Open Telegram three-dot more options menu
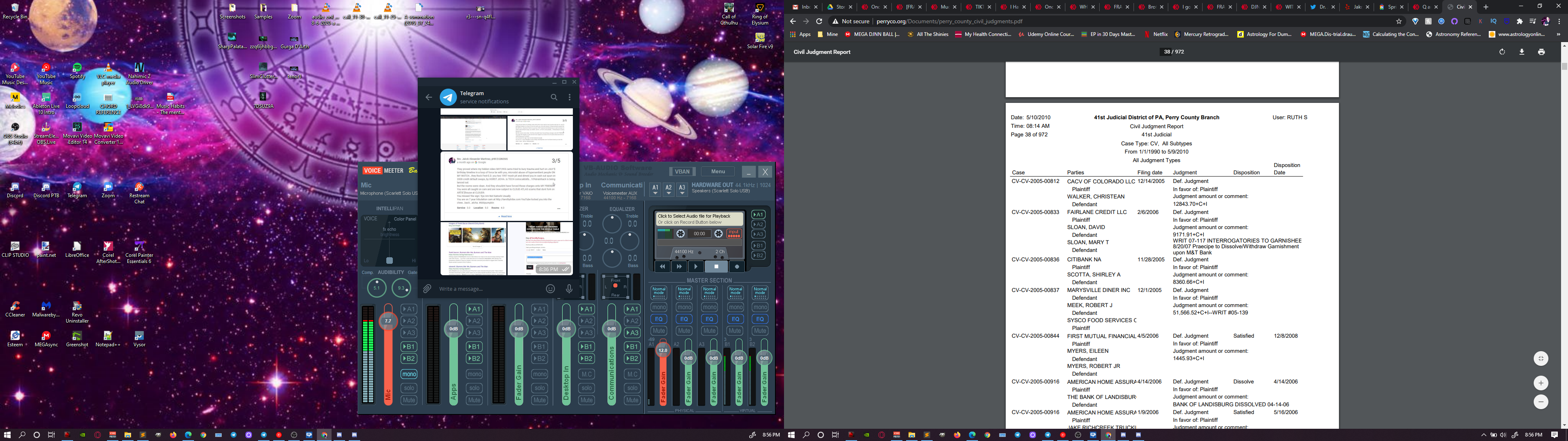This screenshot has height=441, width=1568. 570,97
